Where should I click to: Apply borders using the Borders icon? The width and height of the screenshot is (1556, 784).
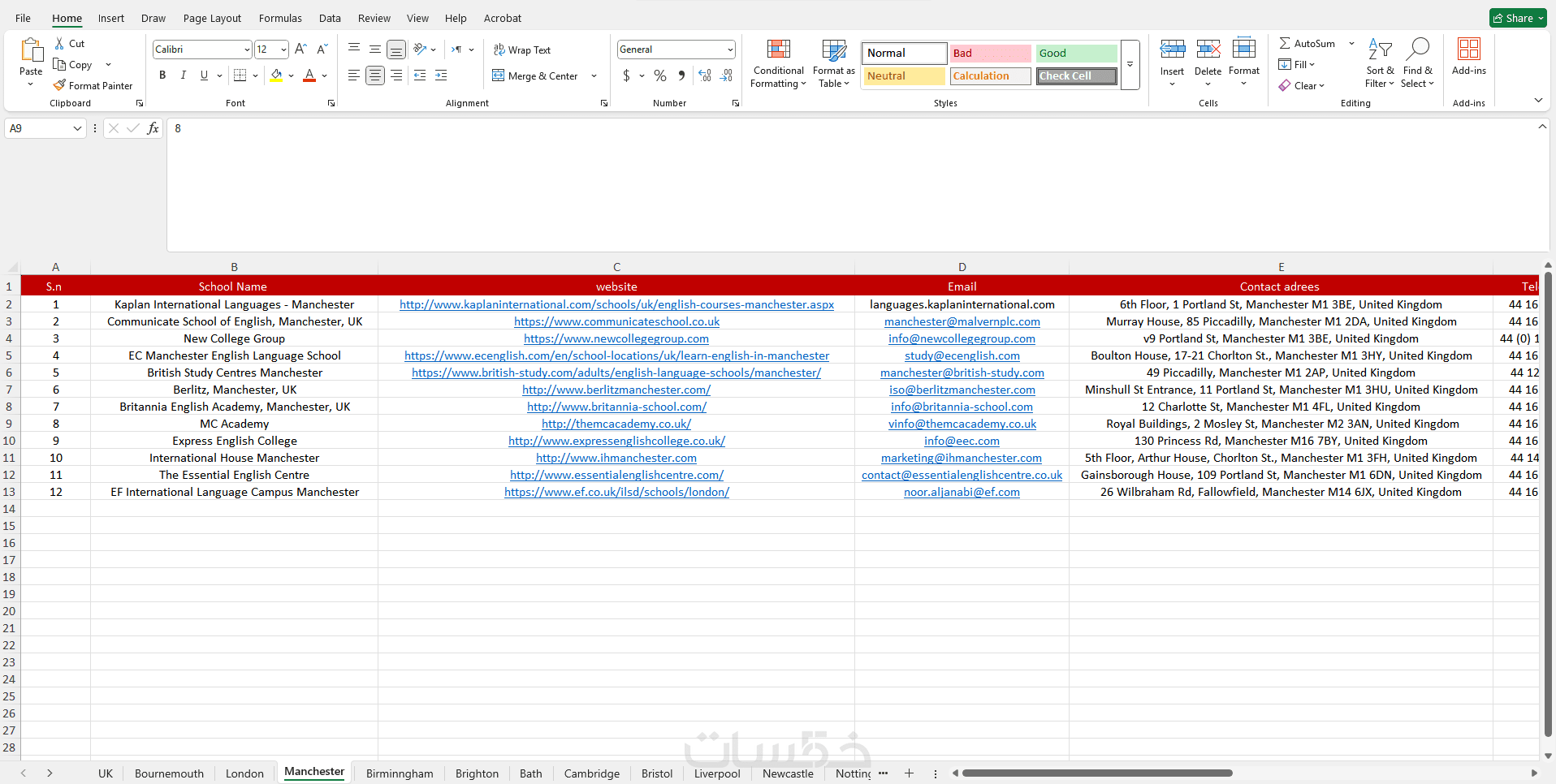[240, 75]
